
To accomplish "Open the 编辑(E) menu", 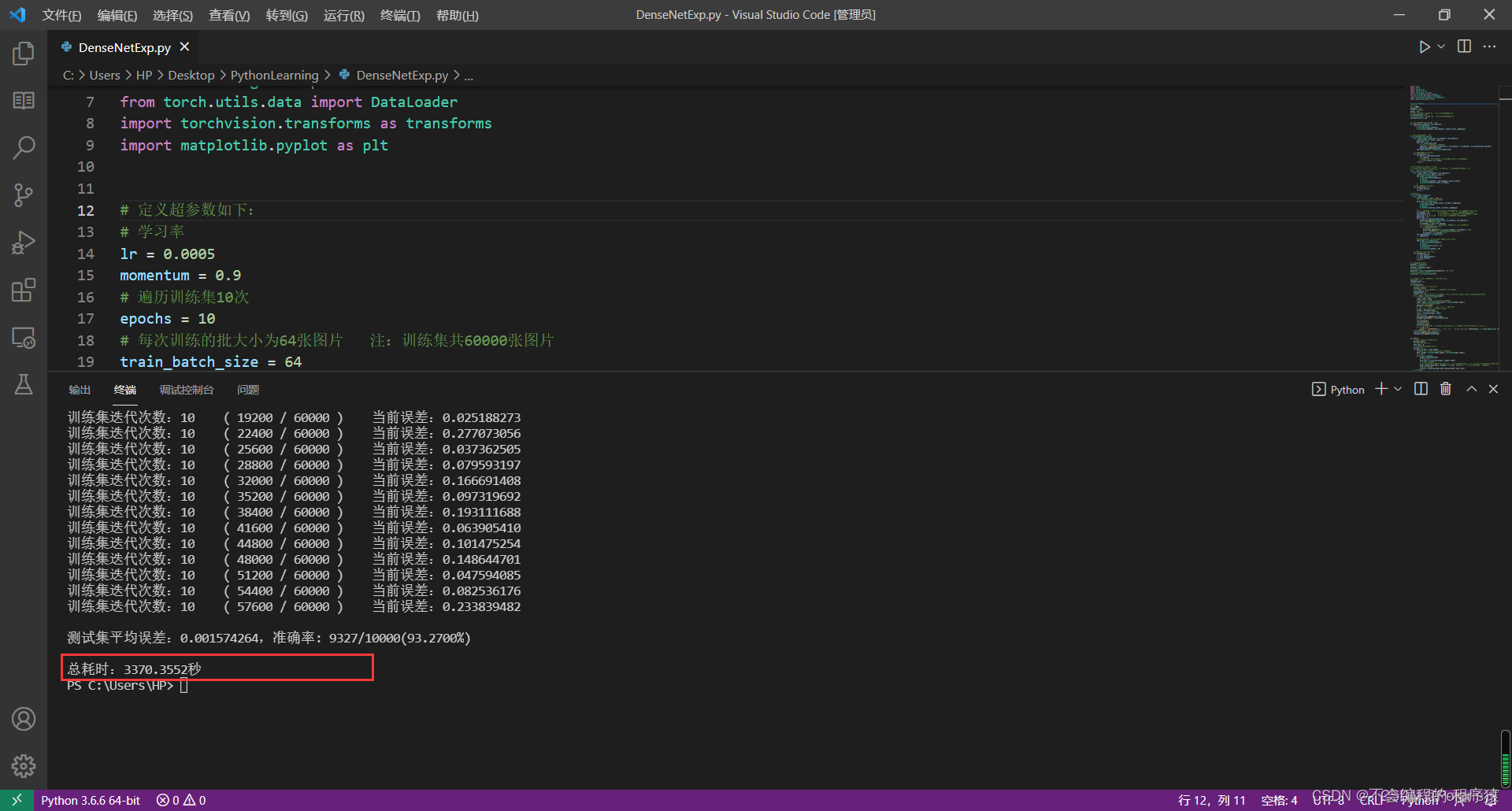I will pos(117,15).
